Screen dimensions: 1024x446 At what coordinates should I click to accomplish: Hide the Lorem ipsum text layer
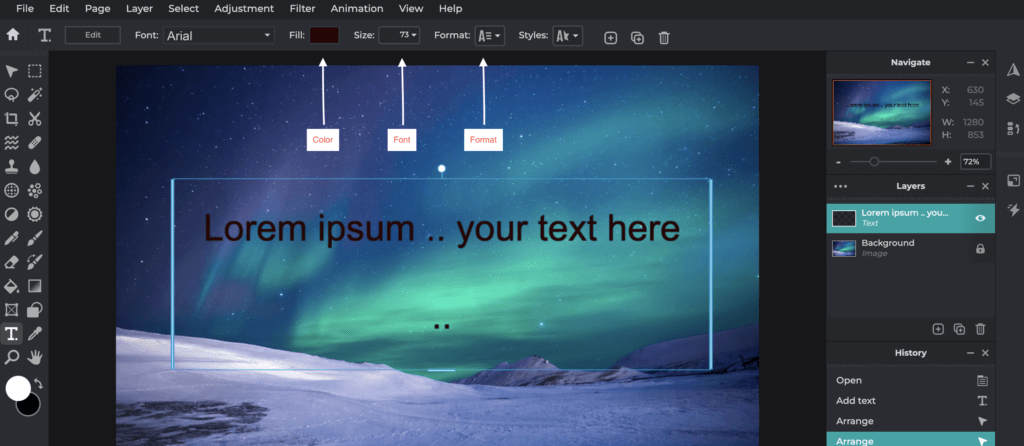pos(980,218)
